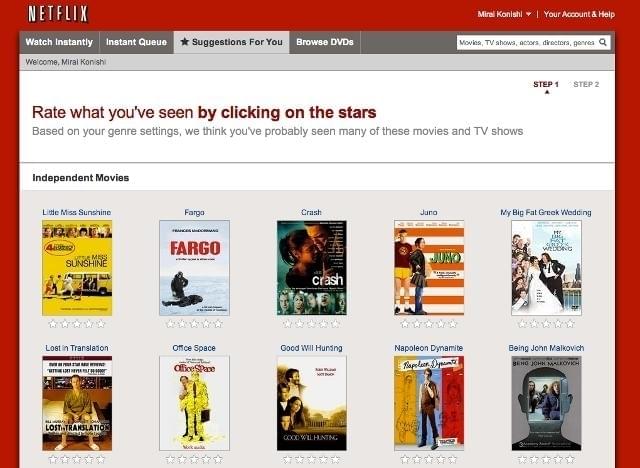The image size is (640, 468).
Task: Open the Being John Malkovich title link
Action: click(x=546, y=348)
